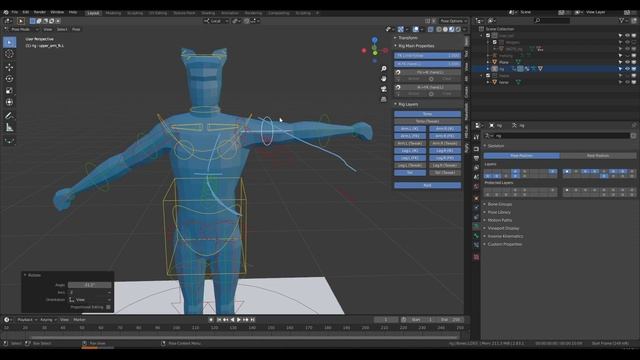Adjust the Angle field in Rotate panel

89,285
